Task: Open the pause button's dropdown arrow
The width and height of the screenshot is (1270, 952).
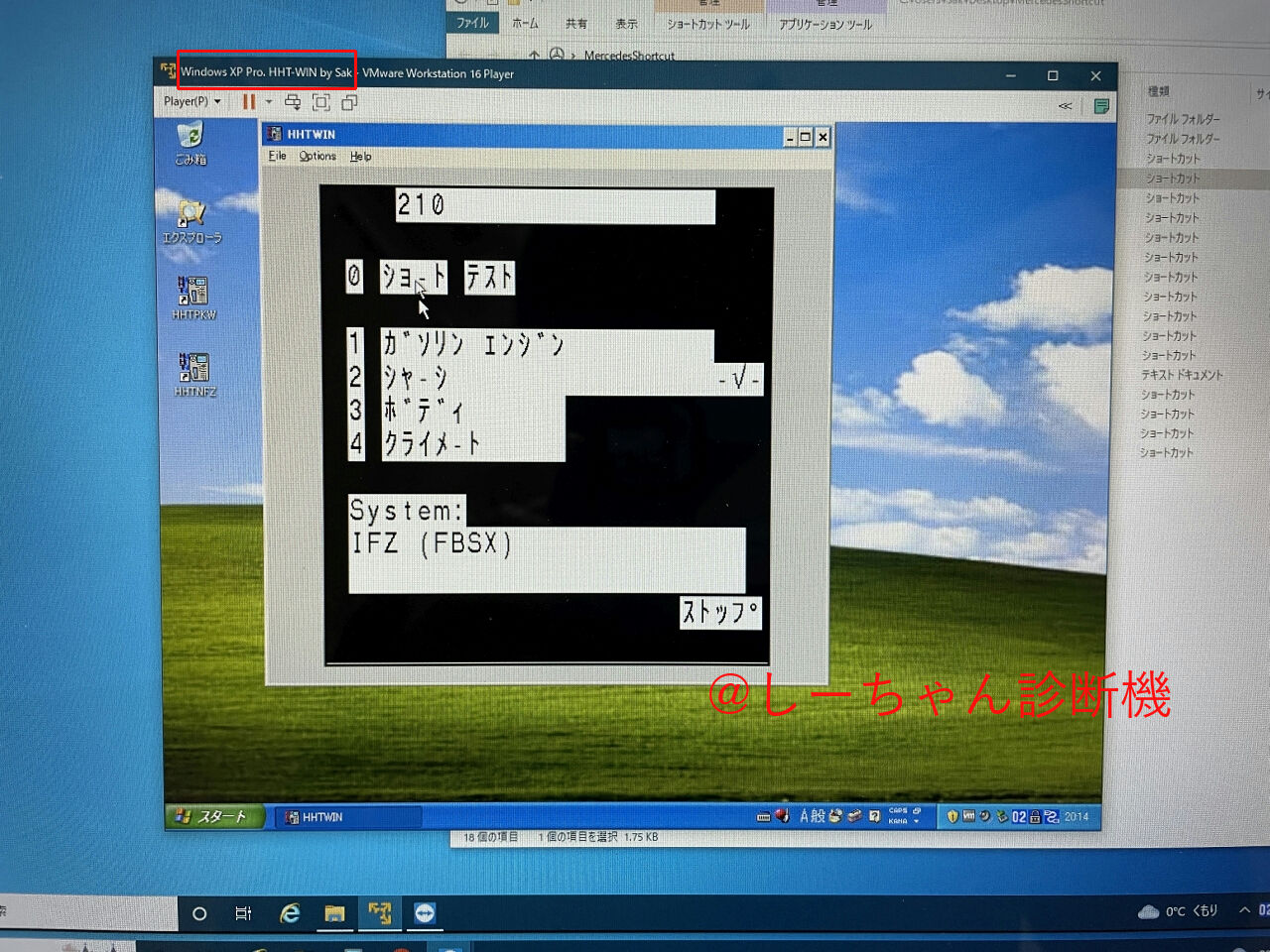Action: pos(269,100)
